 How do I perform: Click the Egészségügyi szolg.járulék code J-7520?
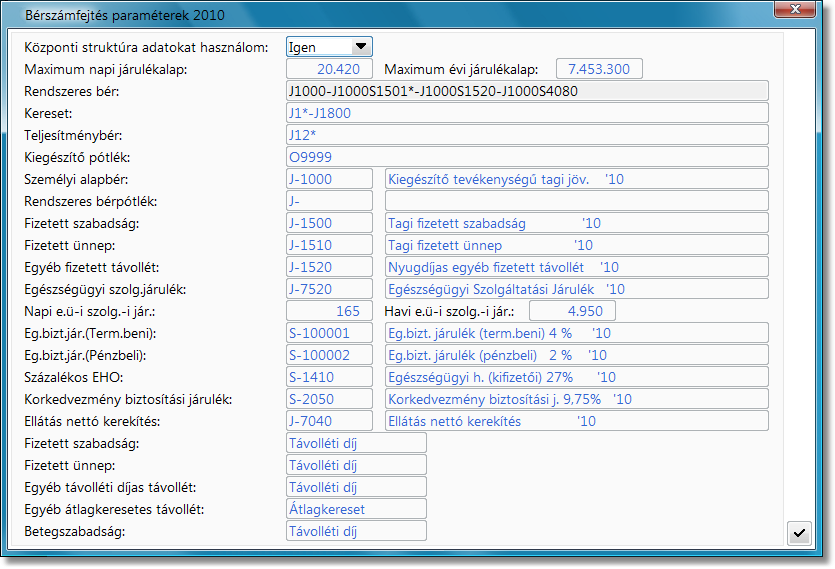tap(329, 289)
